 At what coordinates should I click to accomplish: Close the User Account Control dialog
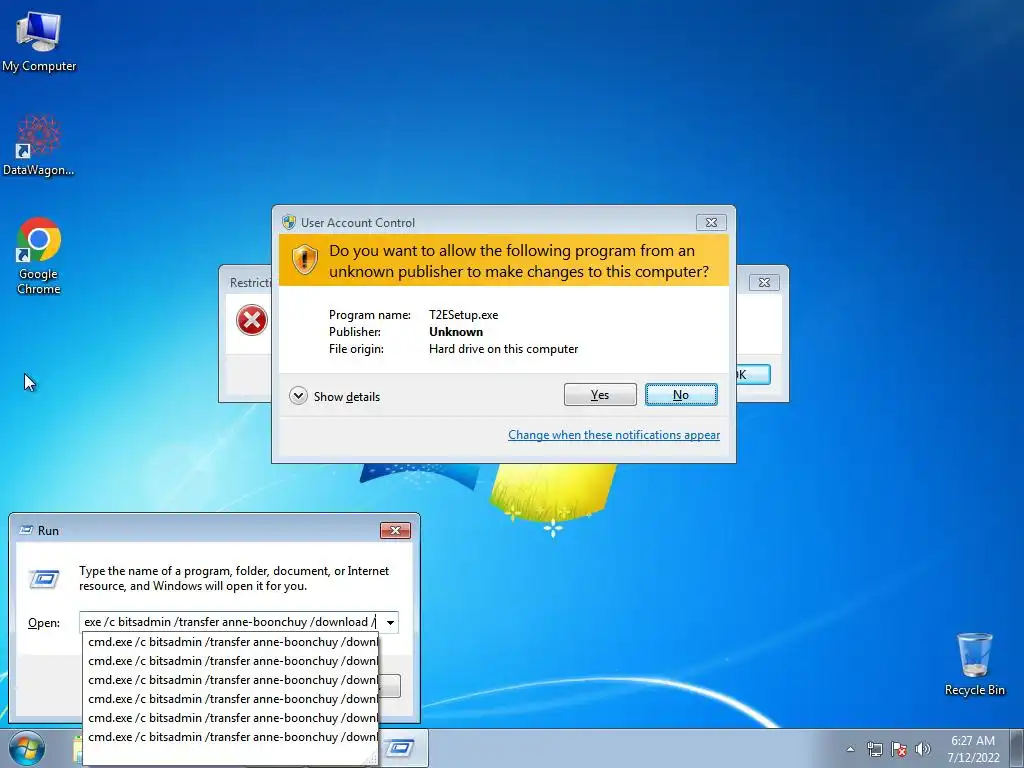[711, 223]
